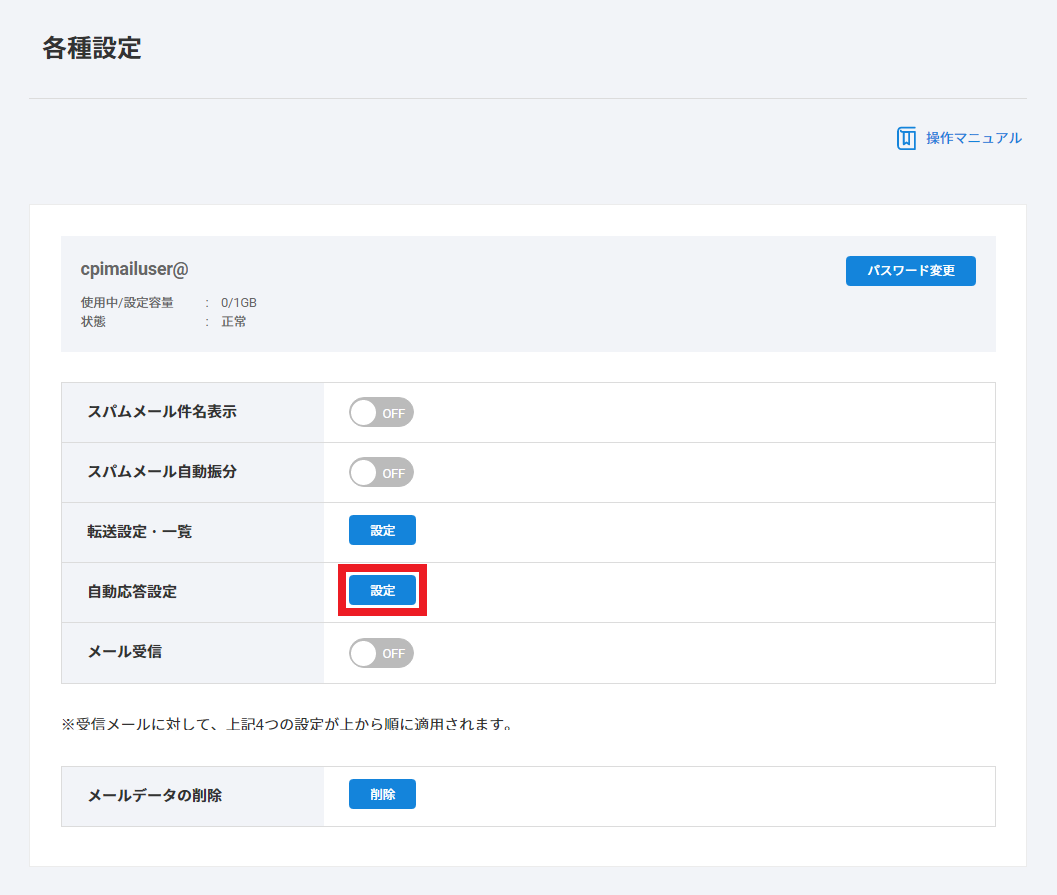Screen dimensions: 1057x895
Task: Select the メール受信 row label
Action: 125,652
